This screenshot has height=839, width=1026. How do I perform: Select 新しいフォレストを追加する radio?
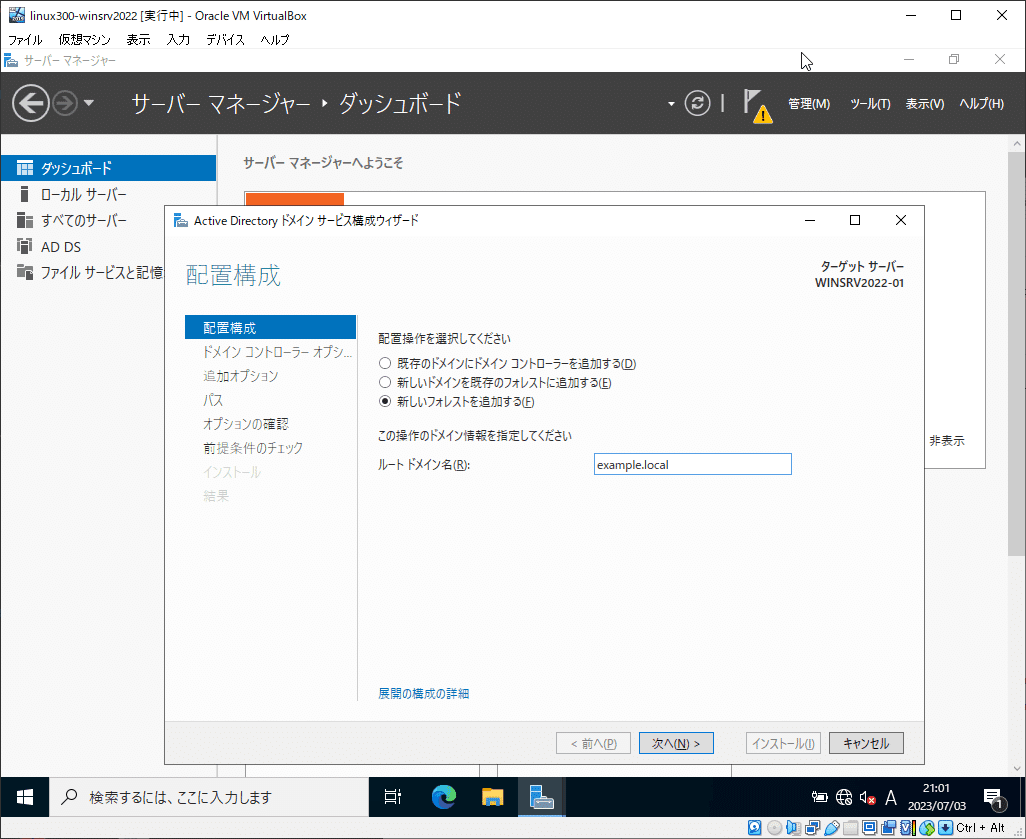385,401
